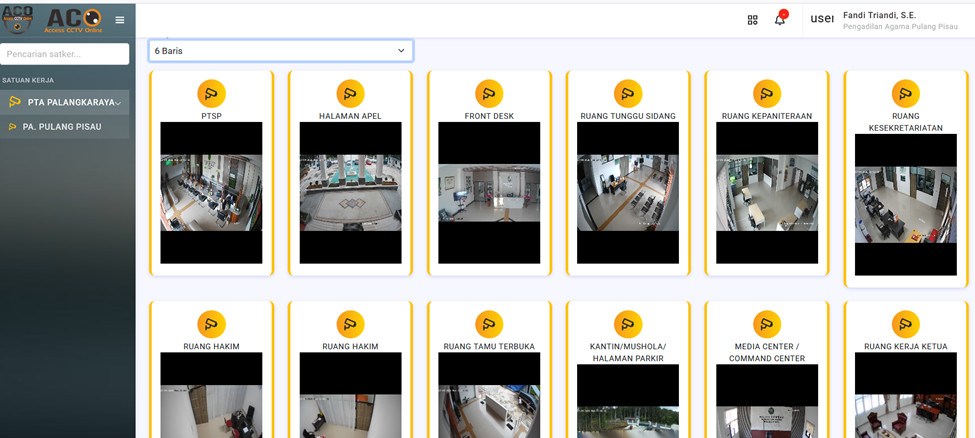The width and height of the screenshot is (975, 438).
Task: Open the notifications bell
Action: click(x=780, y=19)
